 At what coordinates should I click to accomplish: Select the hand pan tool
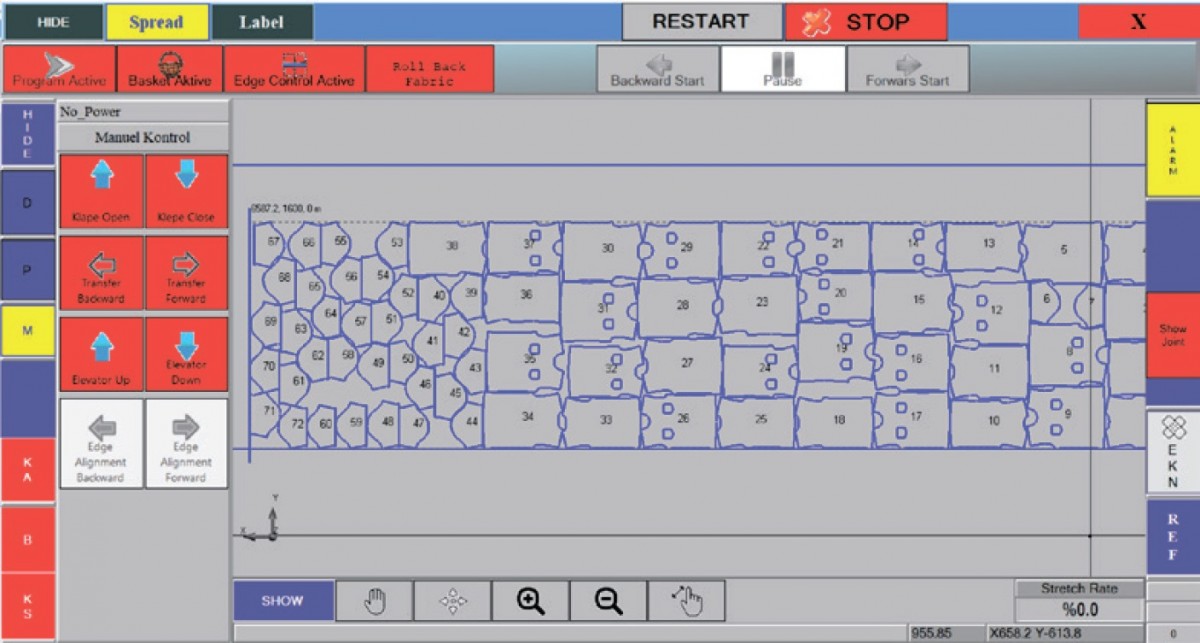click(x=375, y=601)
